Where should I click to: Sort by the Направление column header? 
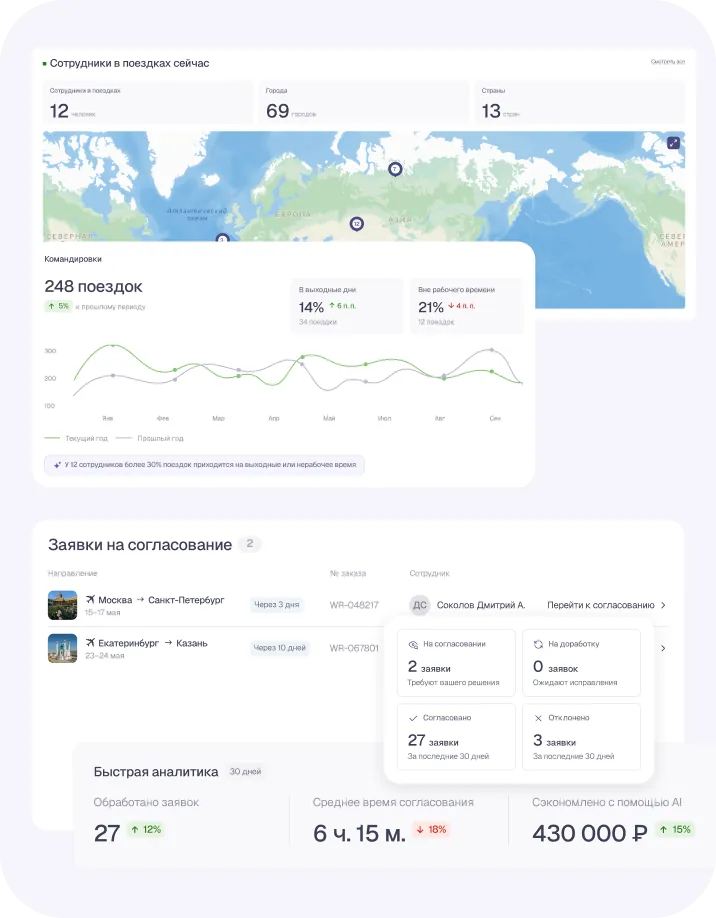pyautogui.click(x=73, y=573)
